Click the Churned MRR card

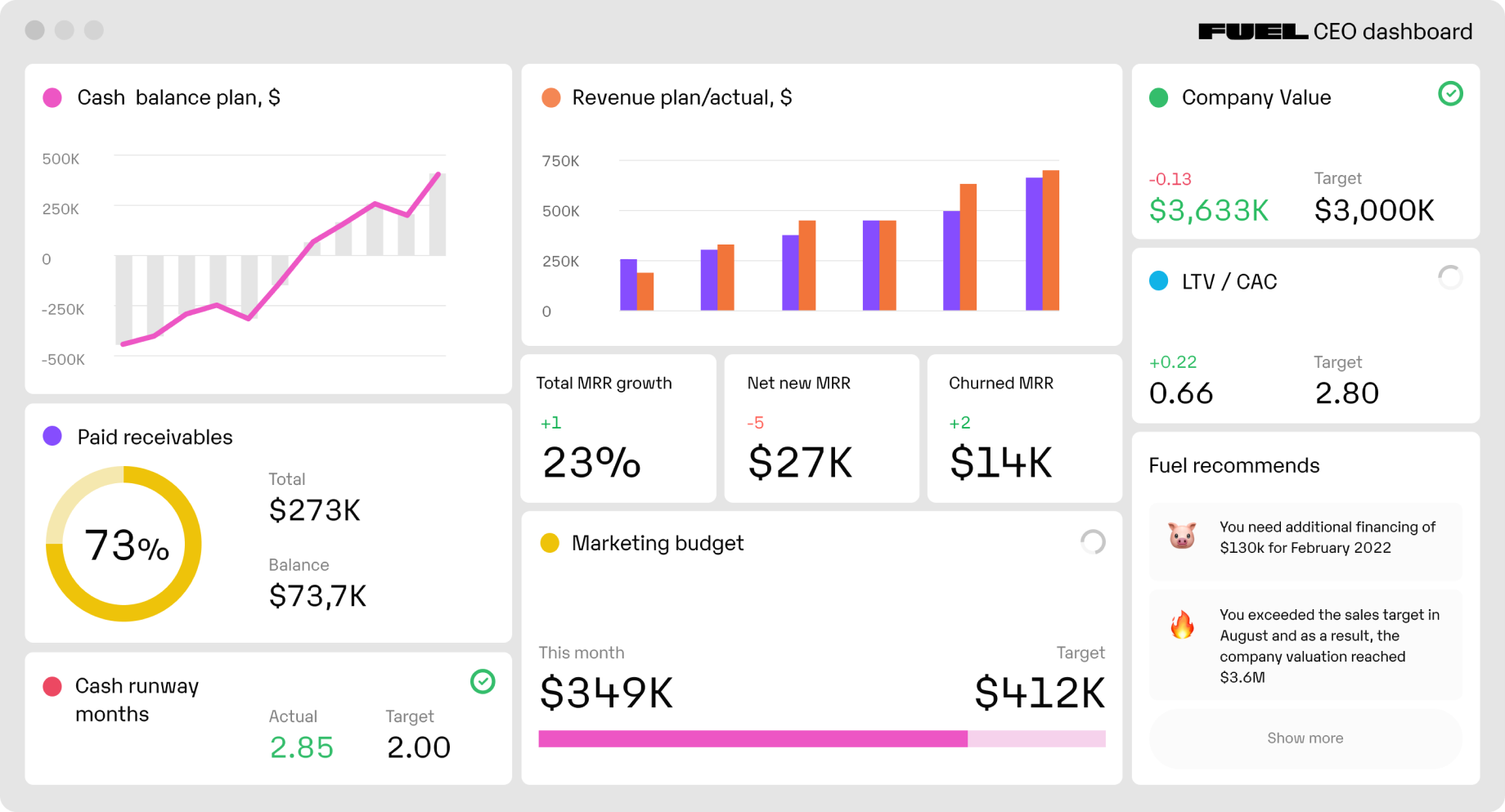point(1025,428)
